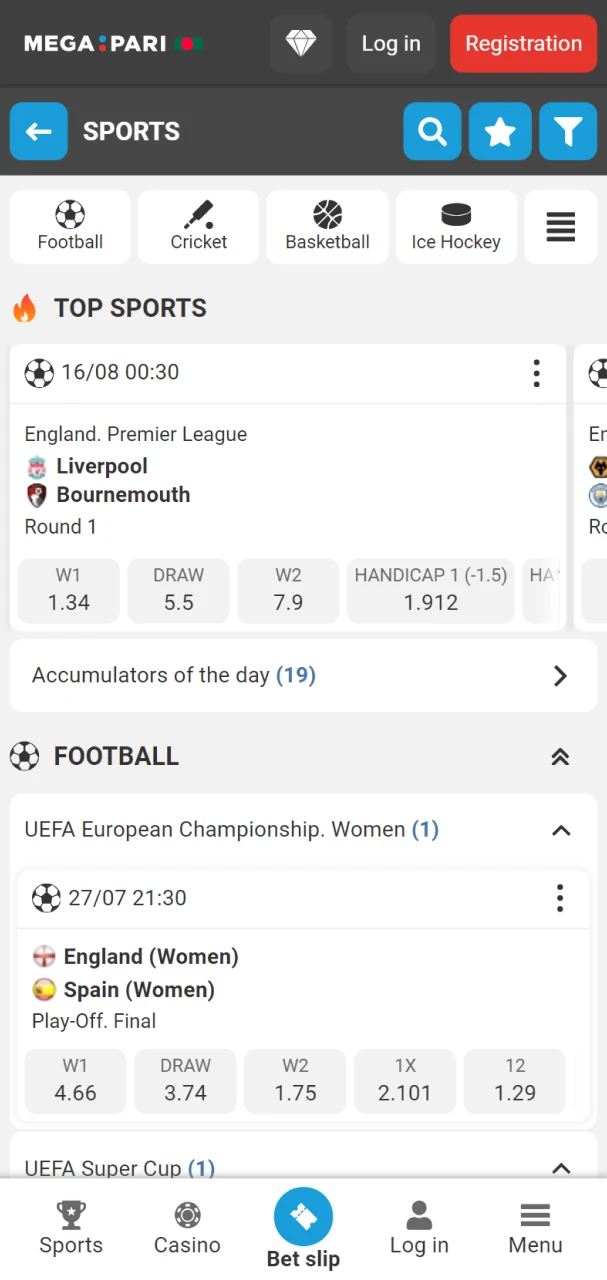Click the diamond VIP icon in header
This screenshot has width=607, height=1280.
301,44
